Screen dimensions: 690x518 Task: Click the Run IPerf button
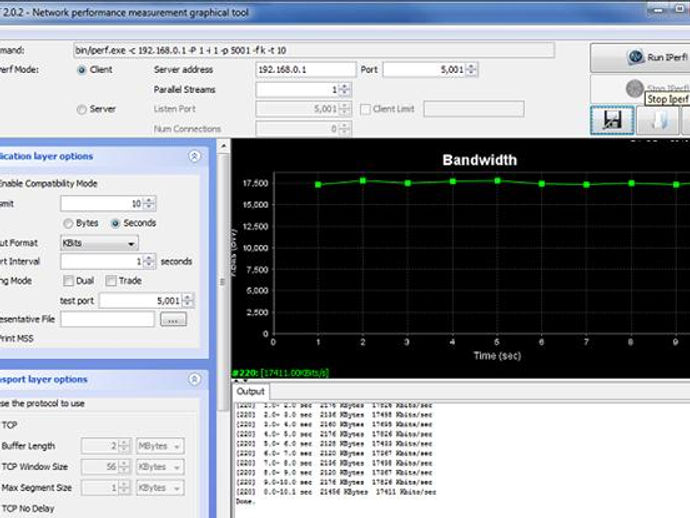click(x=640, y=57)
